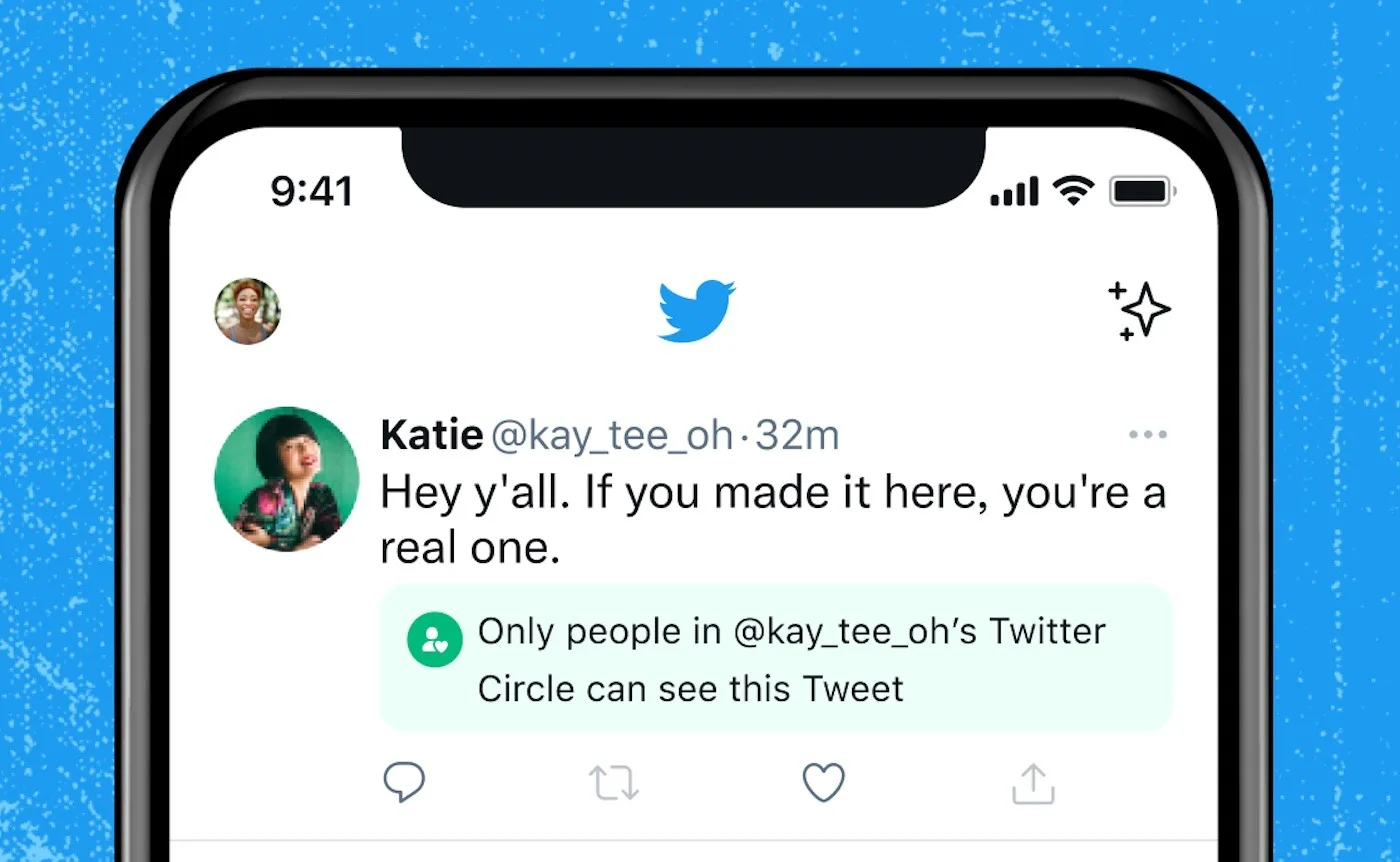Tap the 9:41 clock in status bar
1400x862 pixels.
pos(311,191)
